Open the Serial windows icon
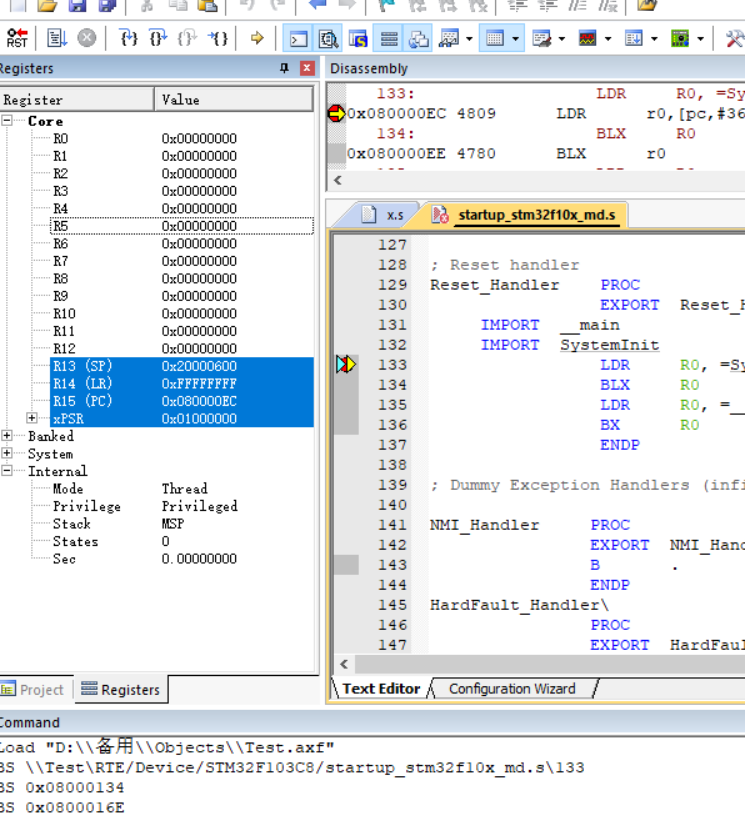 (x=541, y=38)
